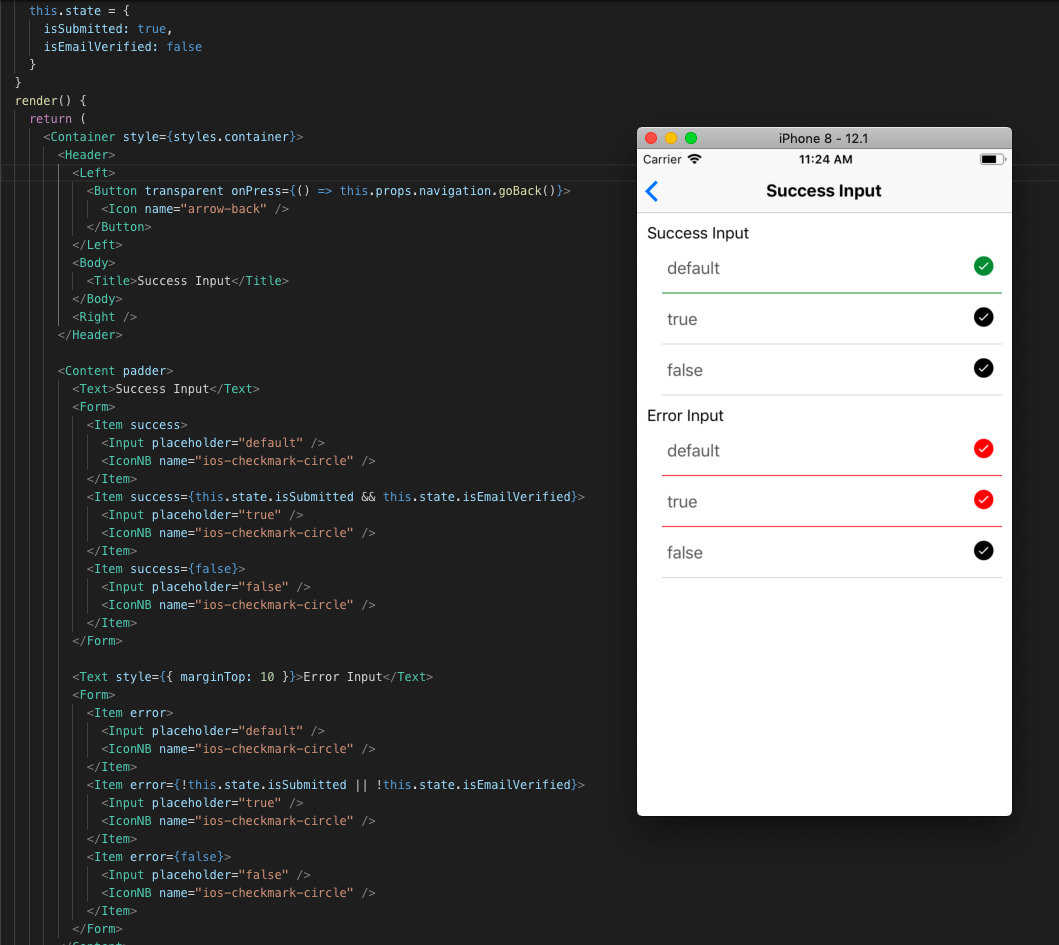Screen dimensions: 1059x945
Task: Click the battery icon in simulator status bar
Action: [x=992, y=158]
